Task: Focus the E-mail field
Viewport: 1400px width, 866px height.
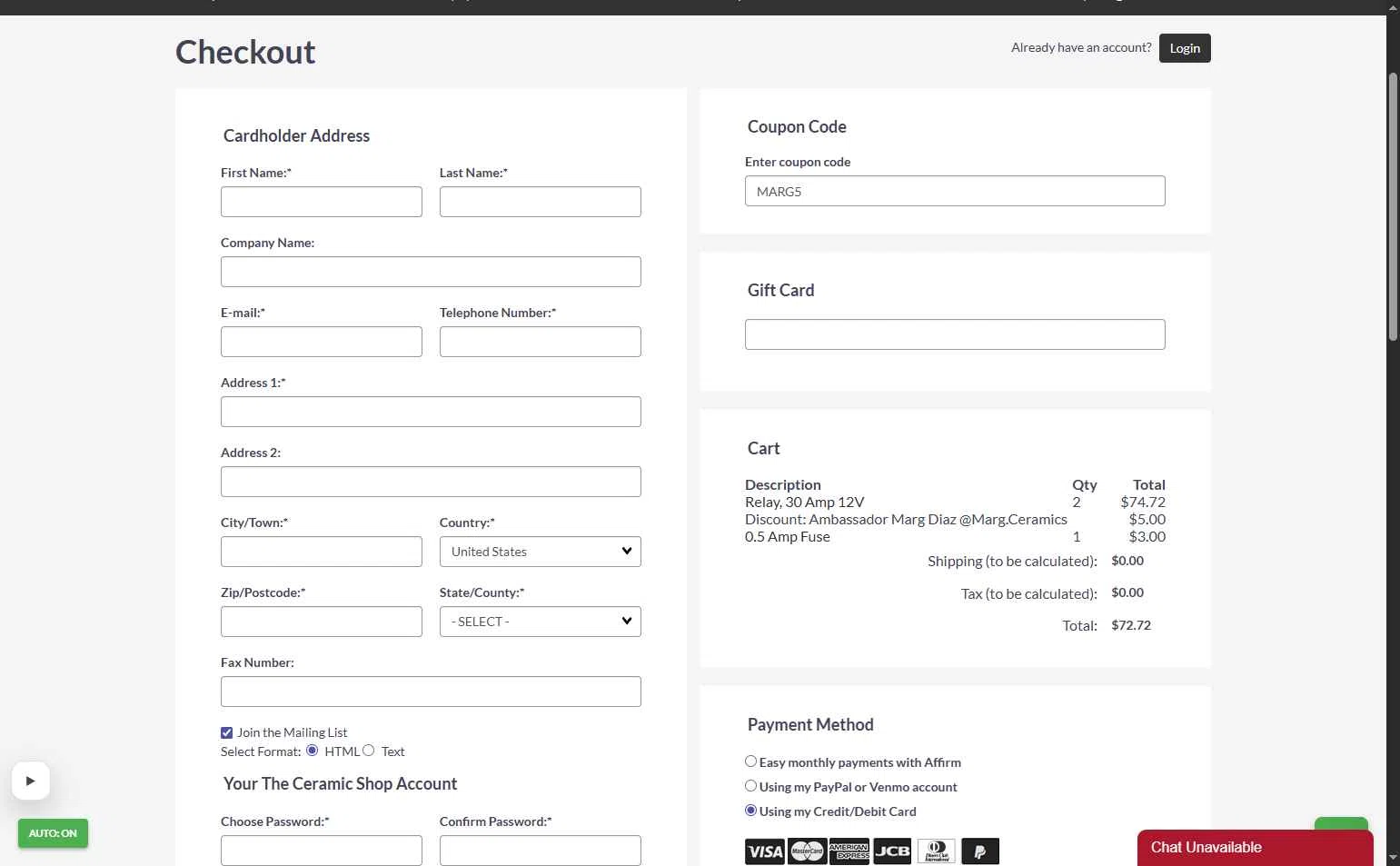Action: click(x=322, y=342)
